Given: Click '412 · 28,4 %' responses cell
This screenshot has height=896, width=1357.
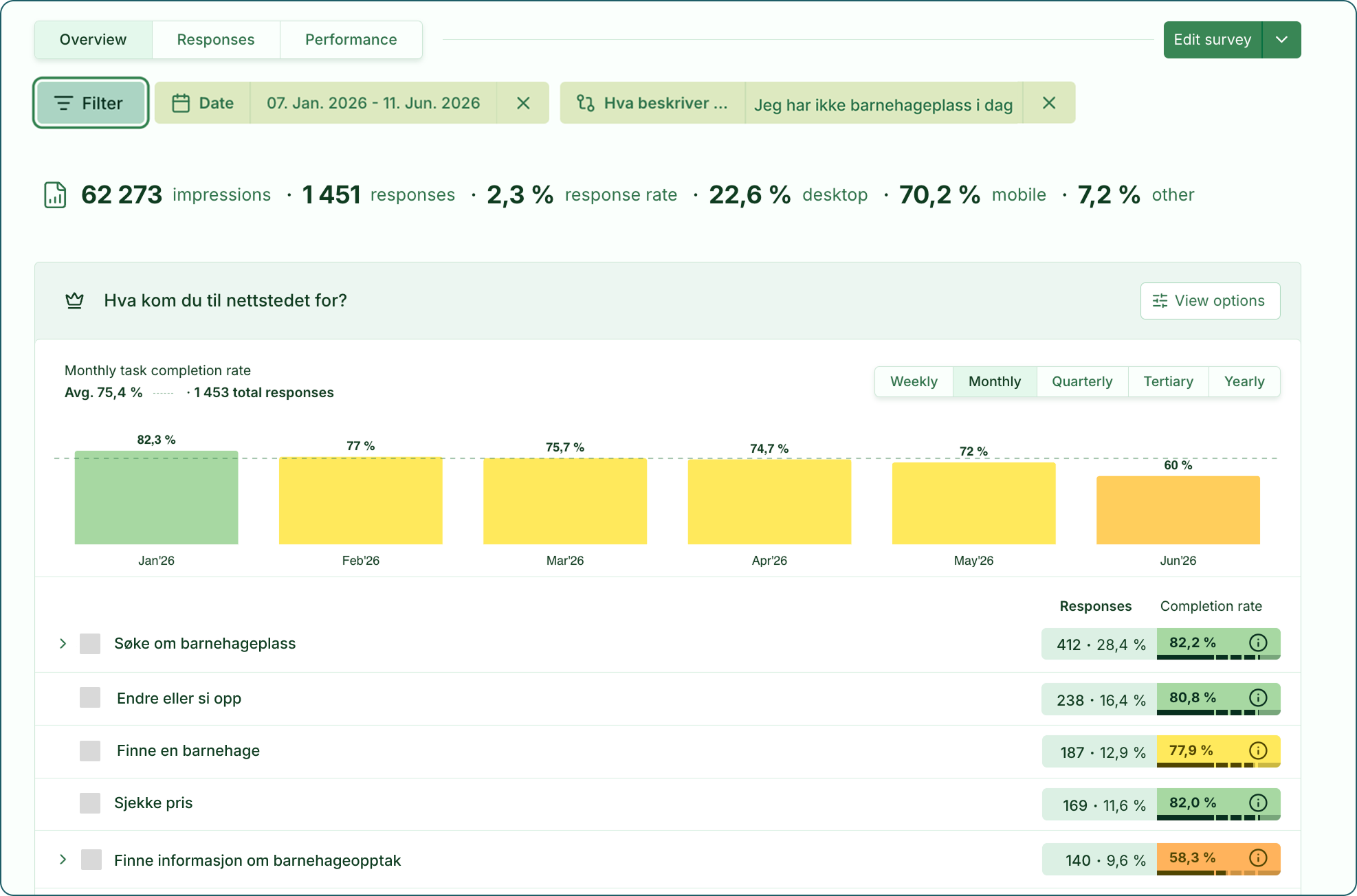Looking at the screenshot, I should pyautogui.click(x=1100, y=645).
